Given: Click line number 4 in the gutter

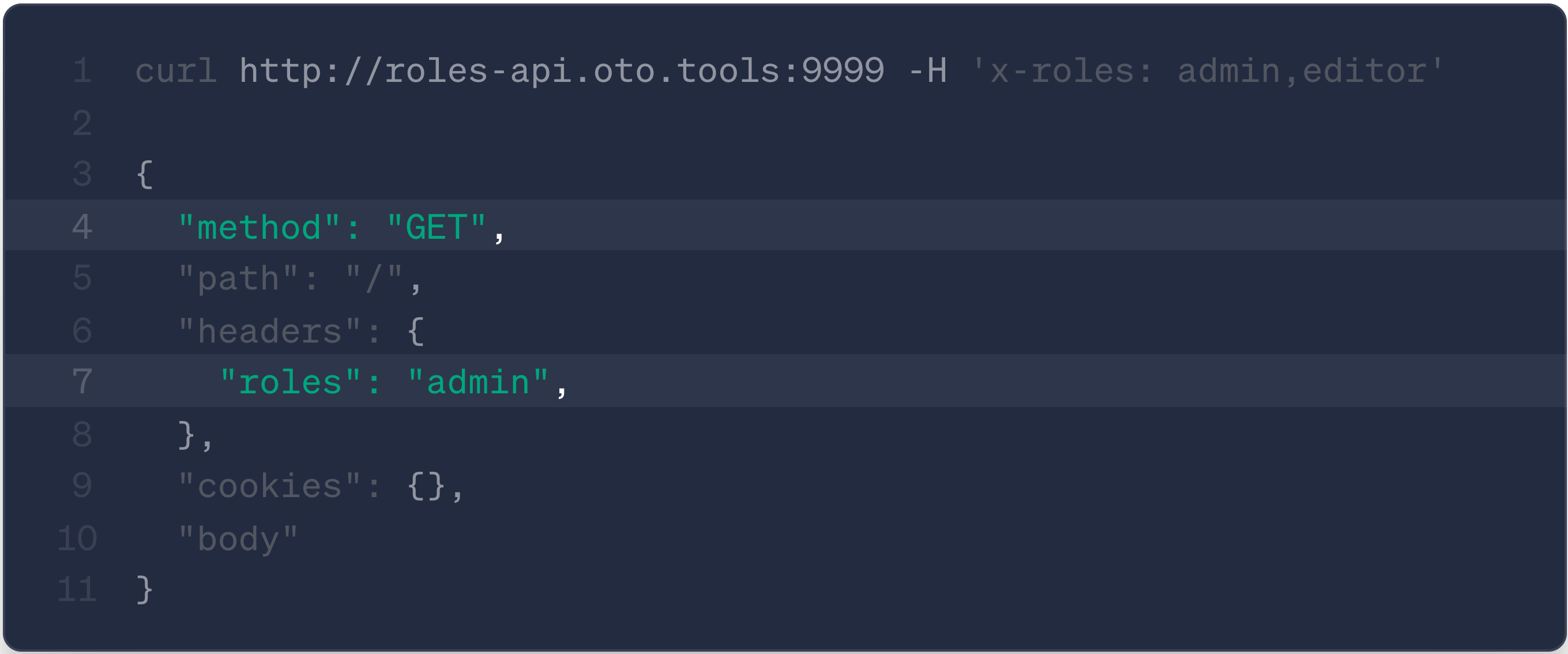Looking at the screenshot, I should tap(82, 227).
